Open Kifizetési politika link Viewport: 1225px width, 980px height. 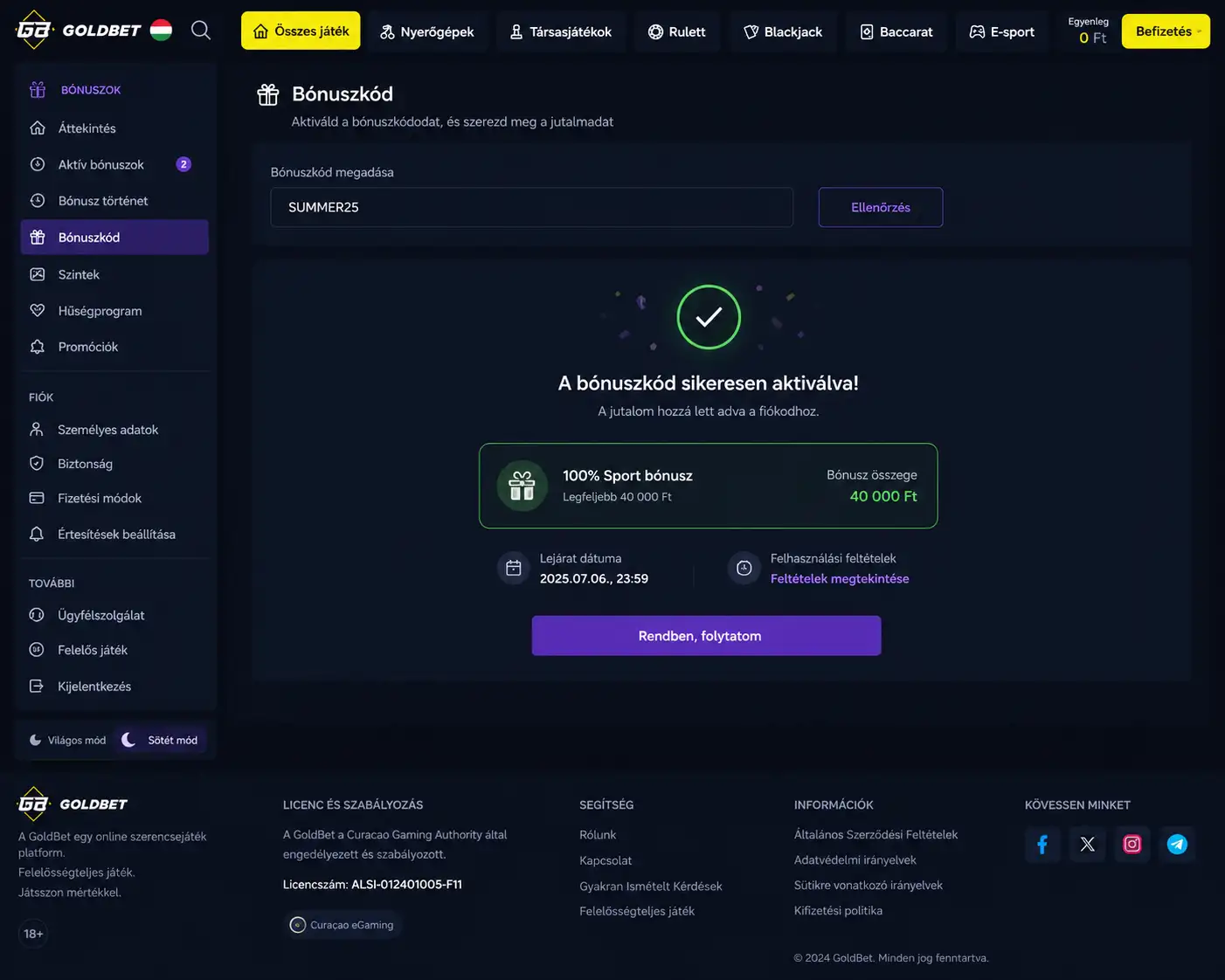click(838, 910)
